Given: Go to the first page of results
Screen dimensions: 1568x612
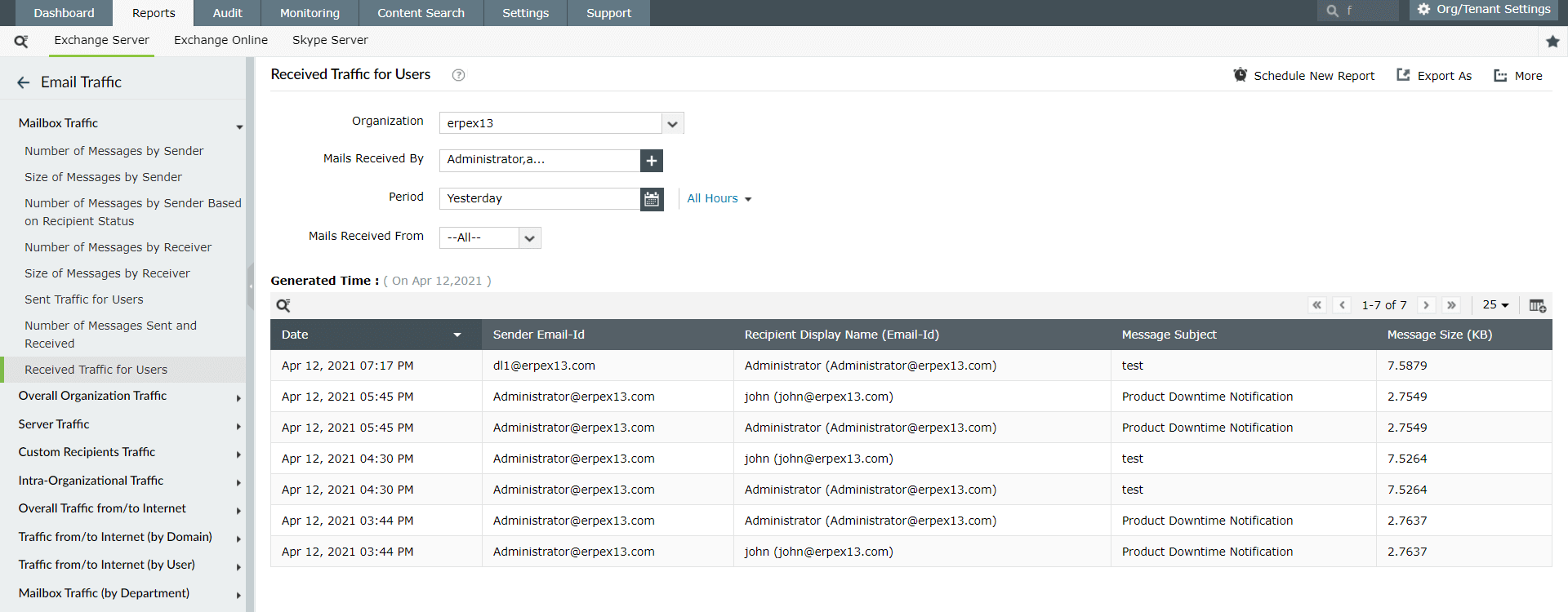Looking at the screenshot, I should coord(1317,305).
